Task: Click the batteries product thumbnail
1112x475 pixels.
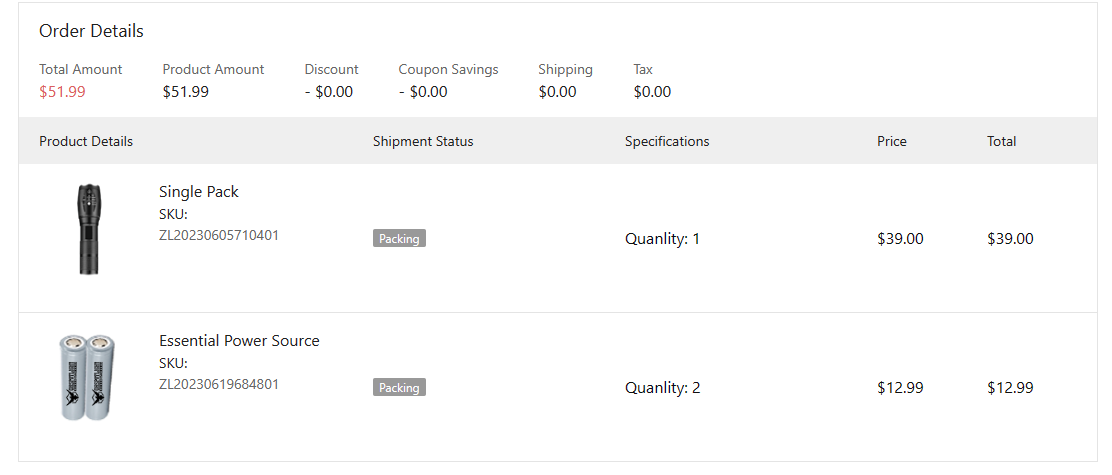Action: pos(88,377)
